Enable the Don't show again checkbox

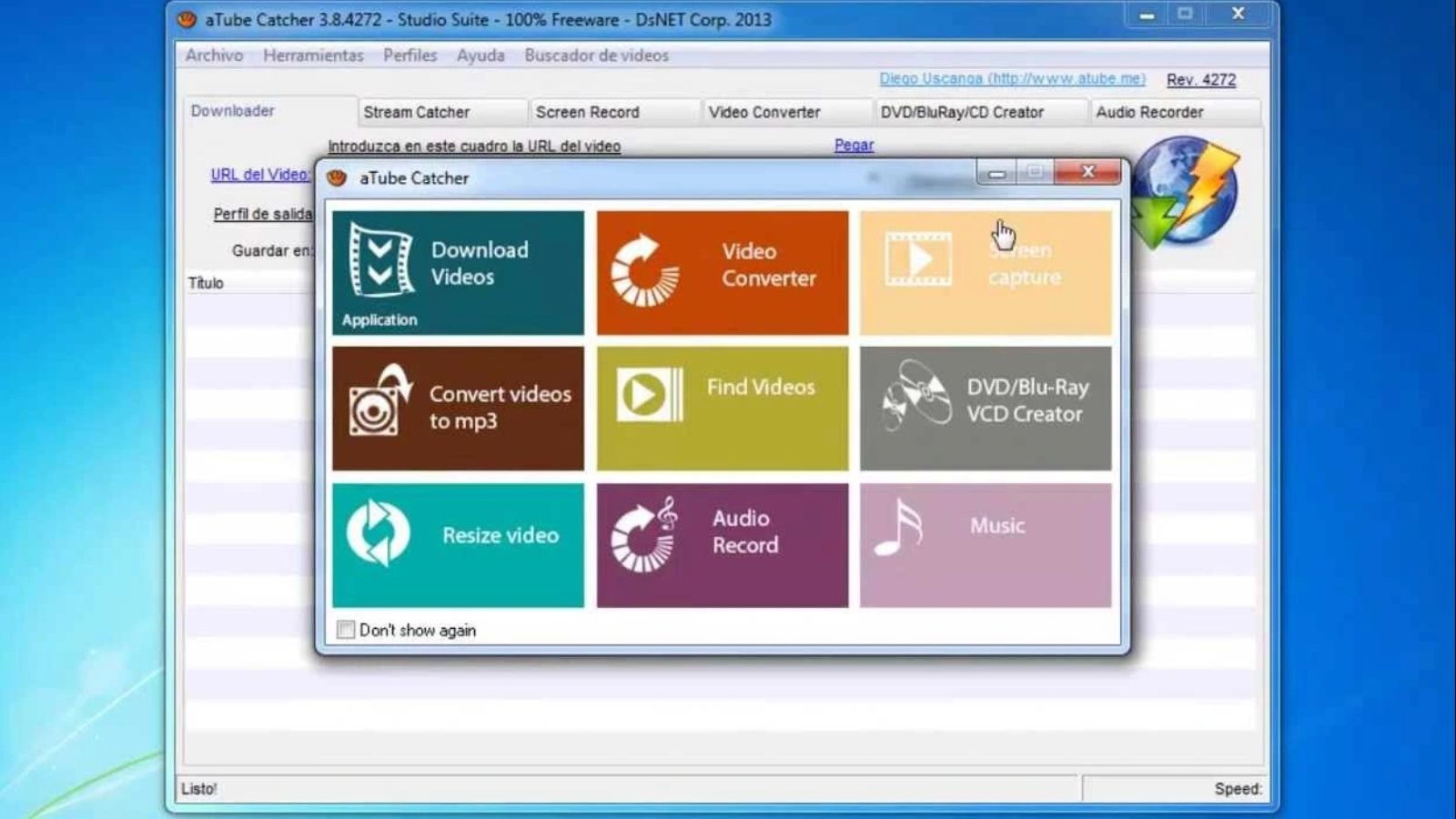point(346,630)
